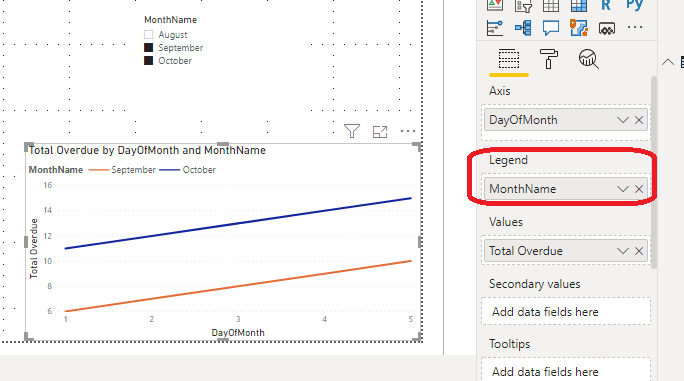Select the Matrix visual icon
This screenshot has width=684, height=381.
pos(579,5)
